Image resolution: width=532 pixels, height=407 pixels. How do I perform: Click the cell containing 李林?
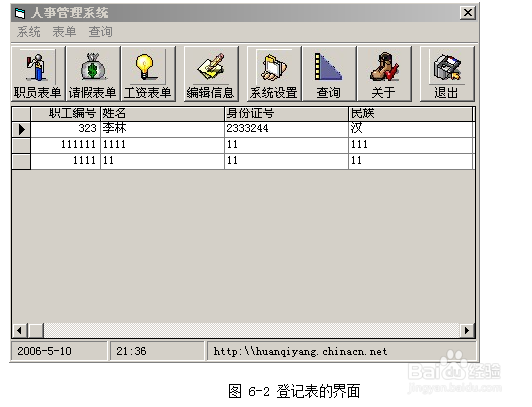pos(162,129)
